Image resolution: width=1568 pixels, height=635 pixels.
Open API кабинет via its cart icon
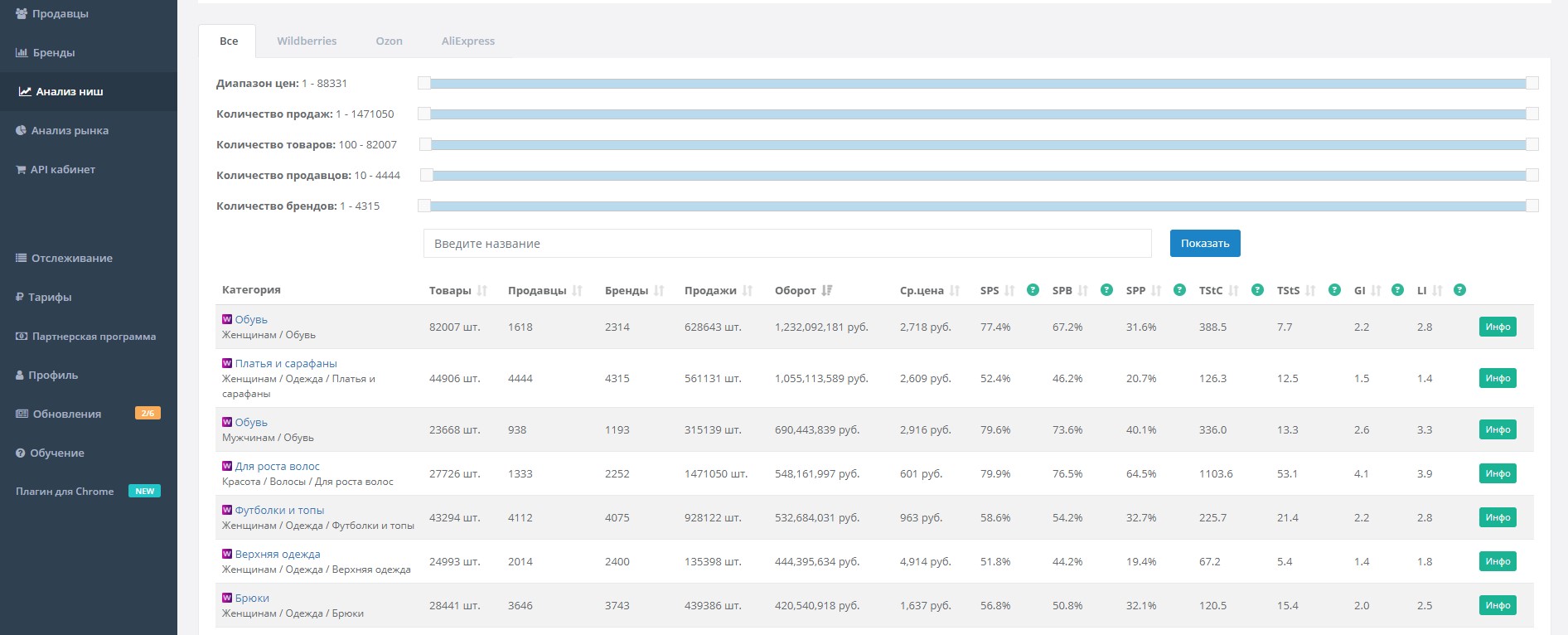coord(21,169)
